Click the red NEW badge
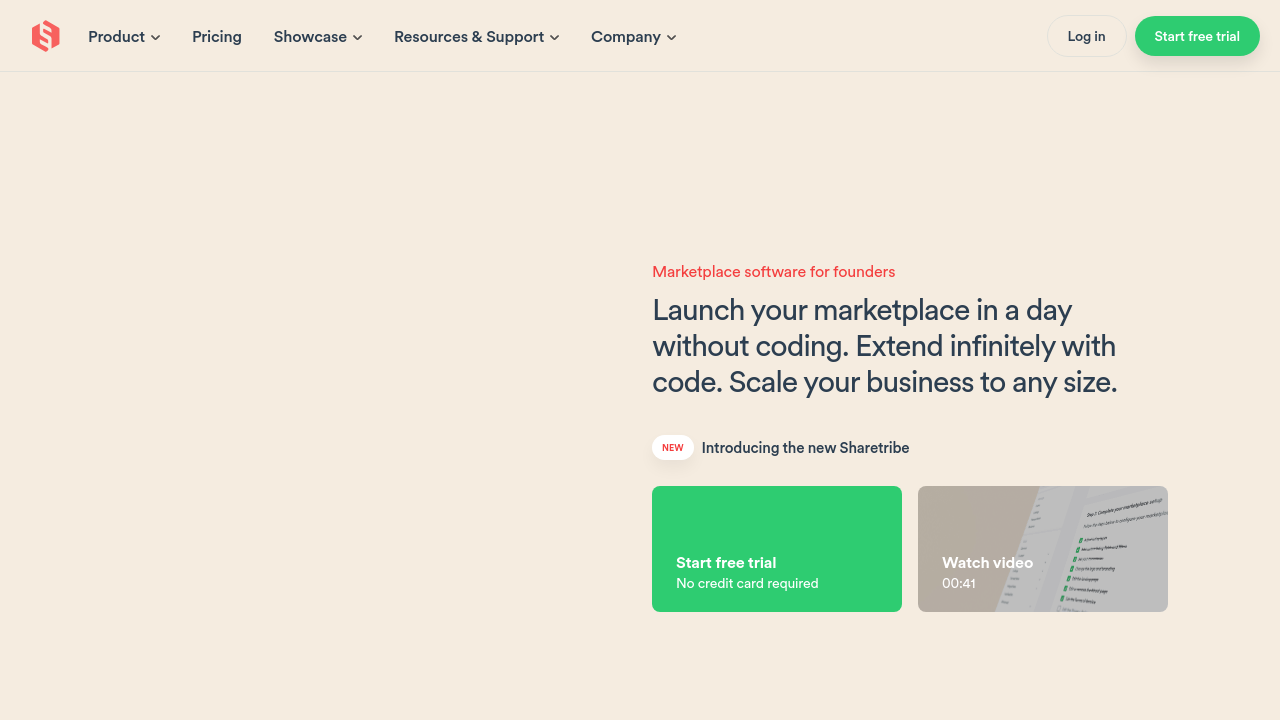This screenshot has width=1280, height=720. [673, 448]
